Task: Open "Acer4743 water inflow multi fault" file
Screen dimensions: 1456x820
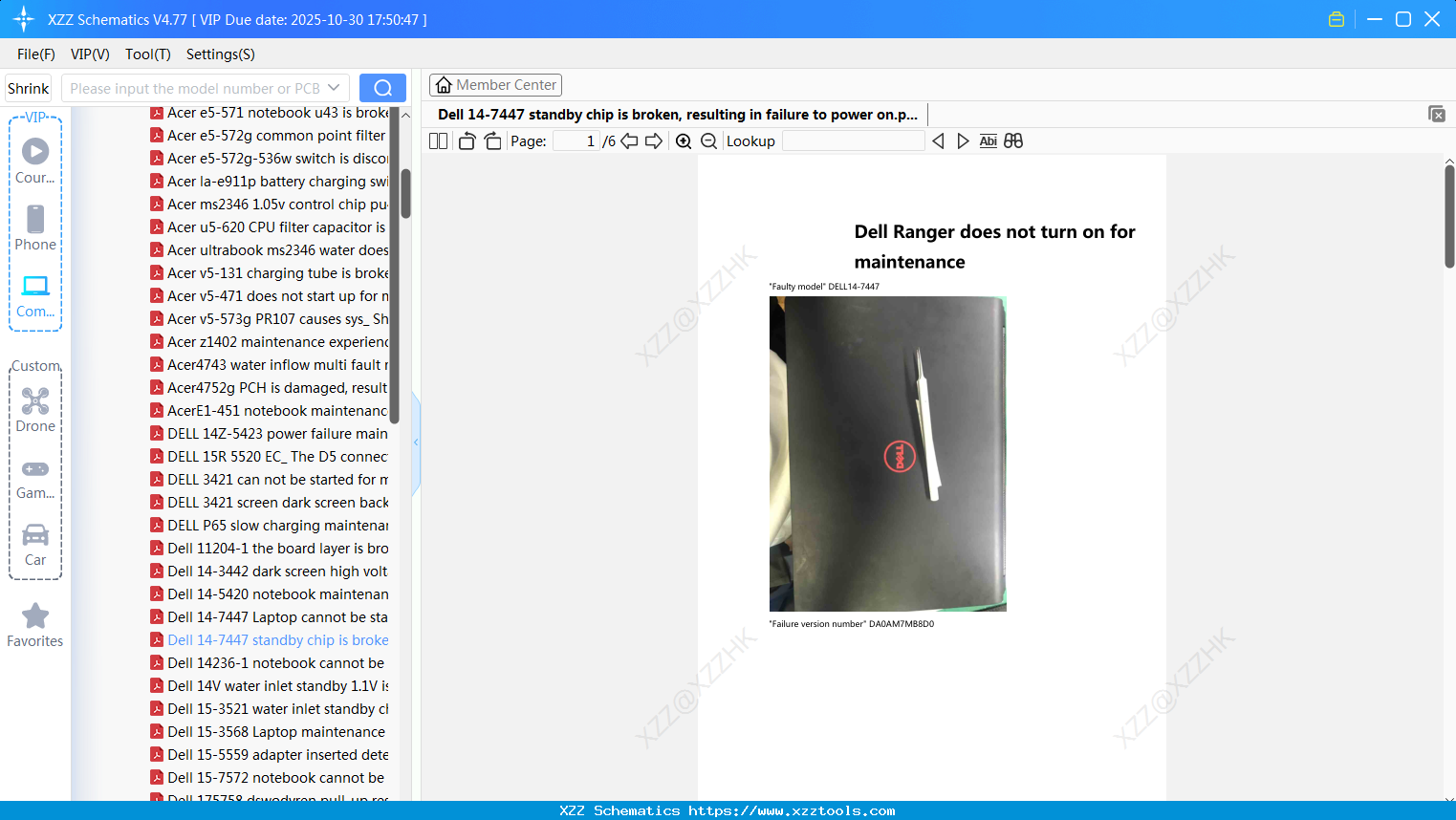Action: click(270, 365)
